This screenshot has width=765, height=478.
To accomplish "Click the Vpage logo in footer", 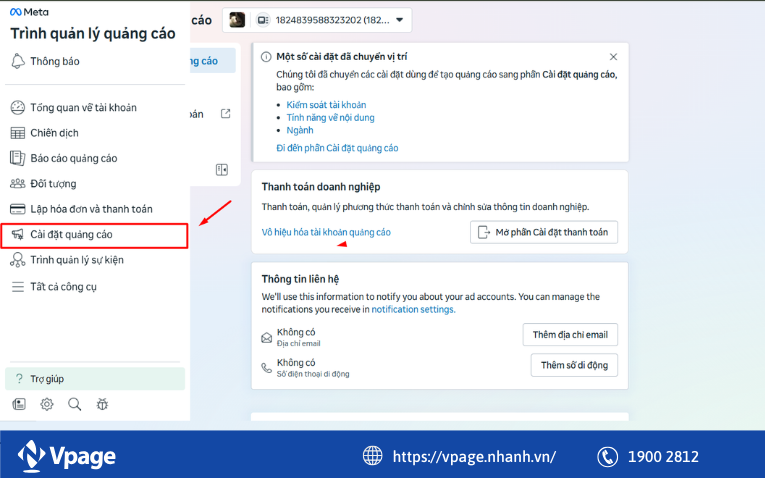I will pos(67,456).
